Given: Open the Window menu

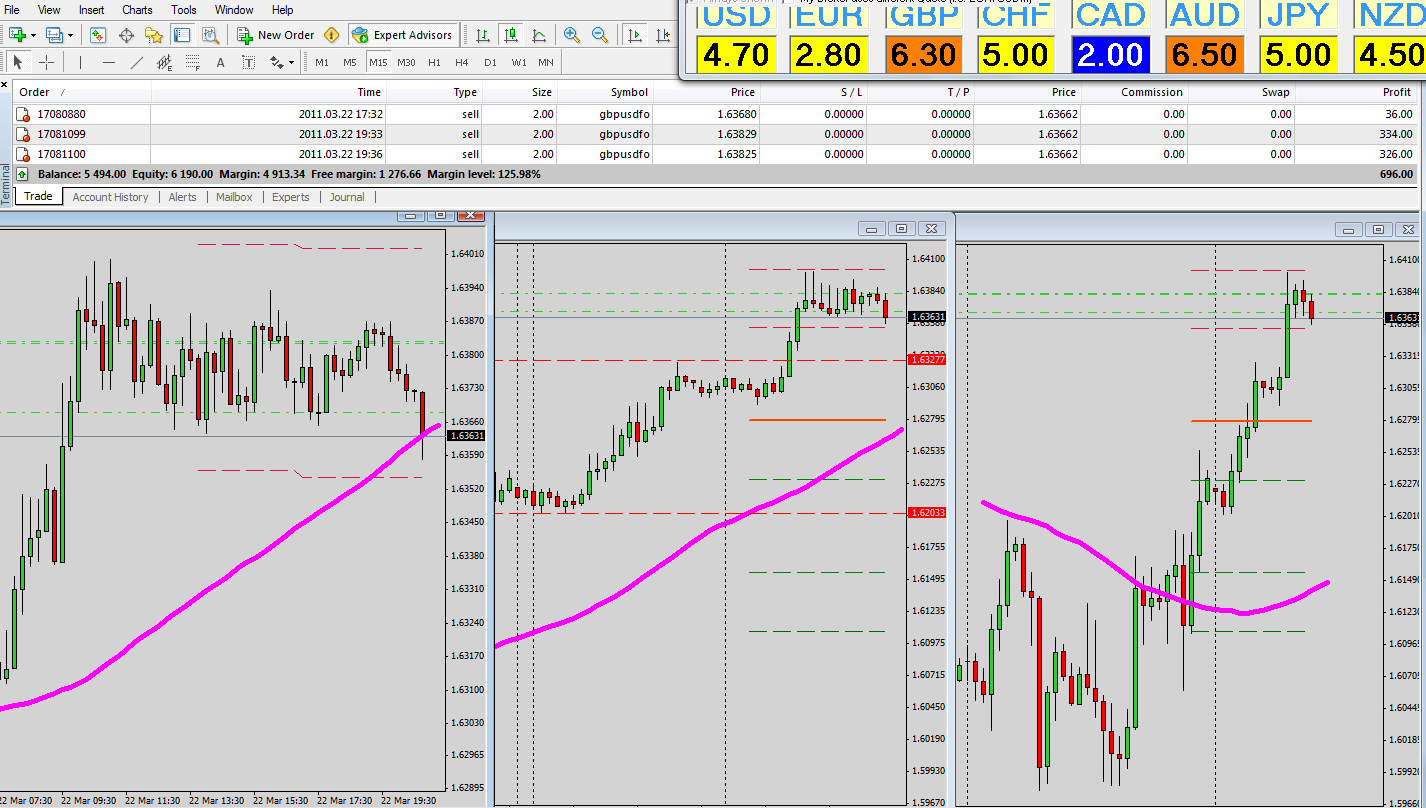Looking at the screenshot, I should tap(234, 10).
